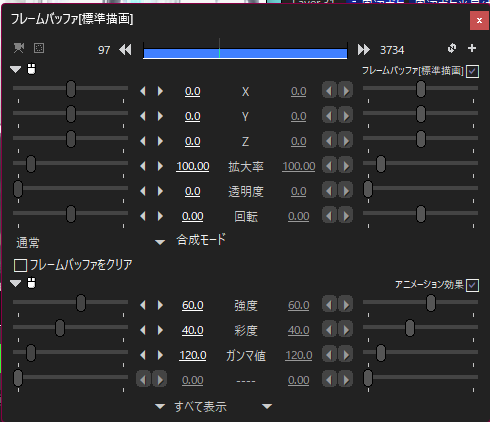Decrease left 彩度 value with left arrow

(143, 330)
